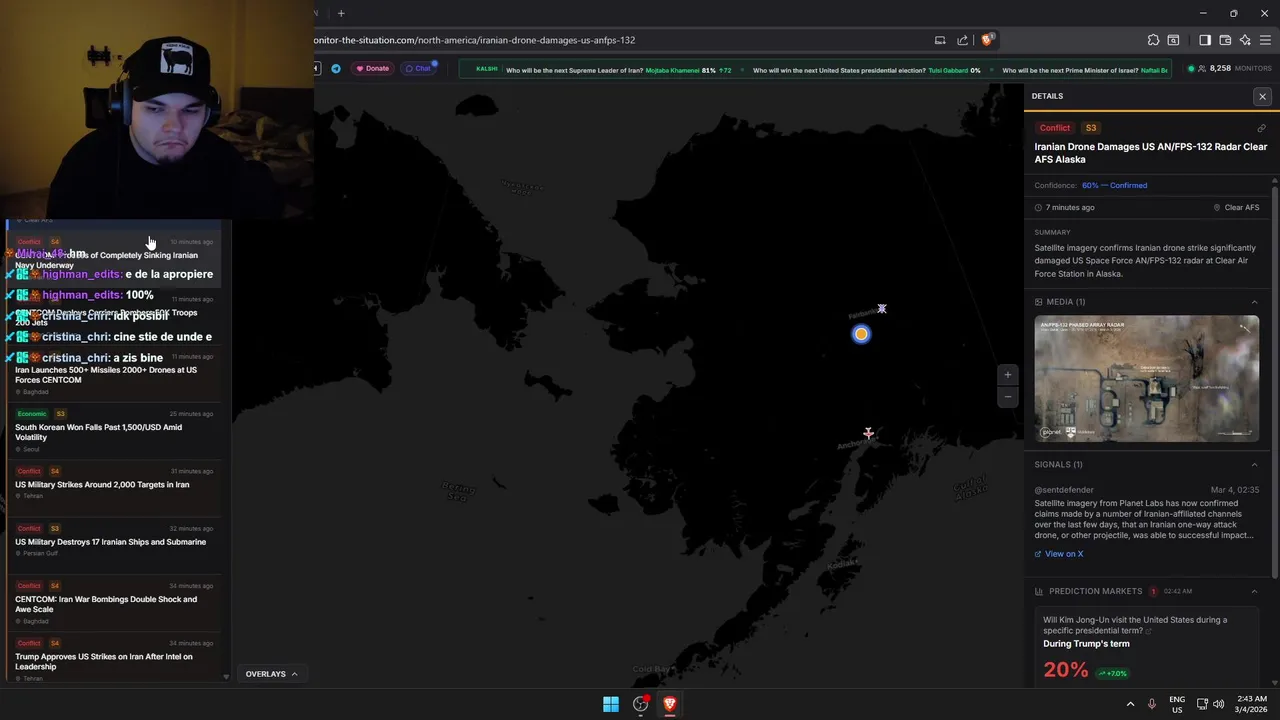Viewport: 1280px width, 720px height.
Task: Open the 2:43 AM clock and date
Action: (1250, 704)
